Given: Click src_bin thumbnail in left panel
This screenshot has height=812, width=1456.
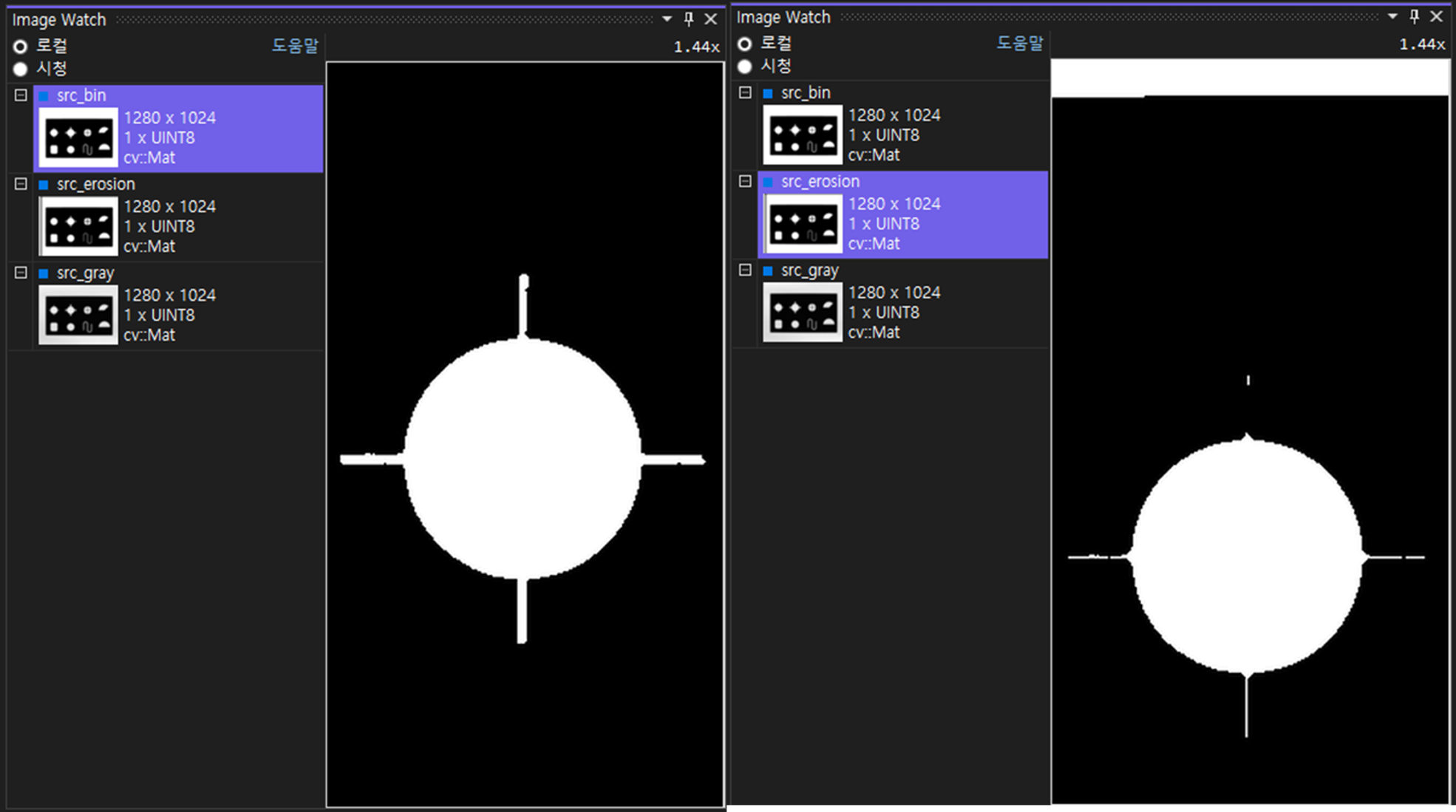Looking at the screenshot, I should [78, 138].
